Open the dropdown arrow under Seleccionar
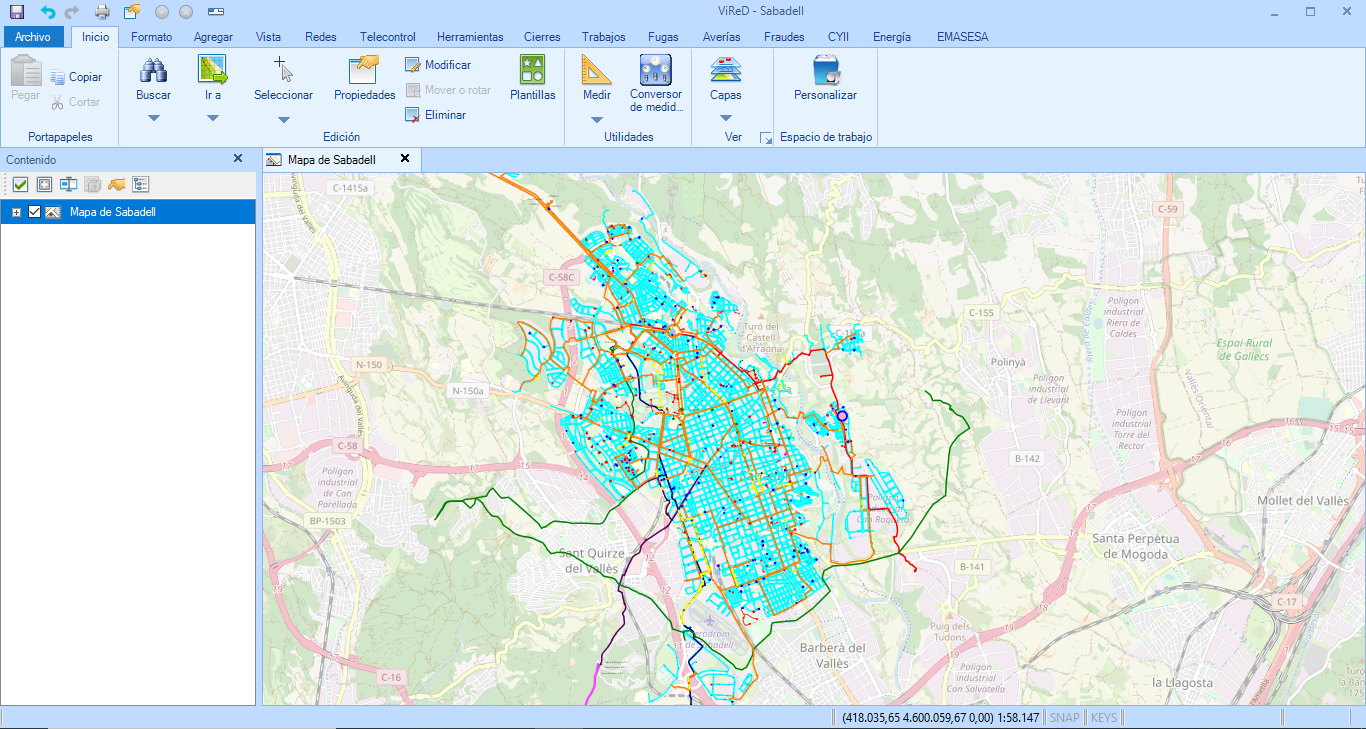 [283, 119]
